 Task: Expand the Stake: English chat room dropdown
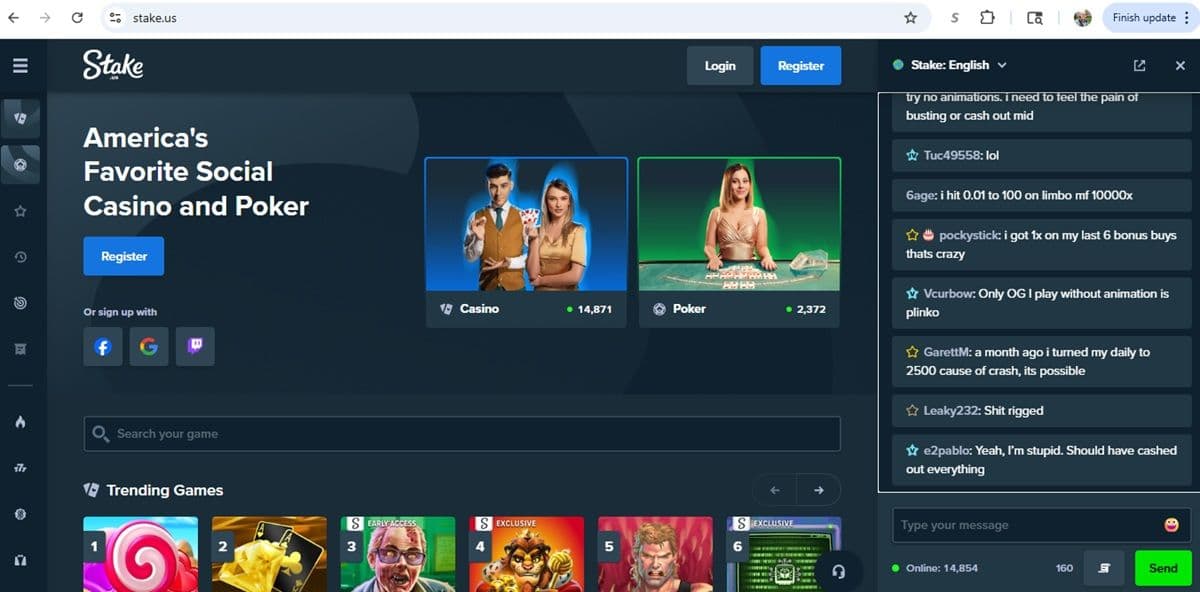[x=1002, y=65]
